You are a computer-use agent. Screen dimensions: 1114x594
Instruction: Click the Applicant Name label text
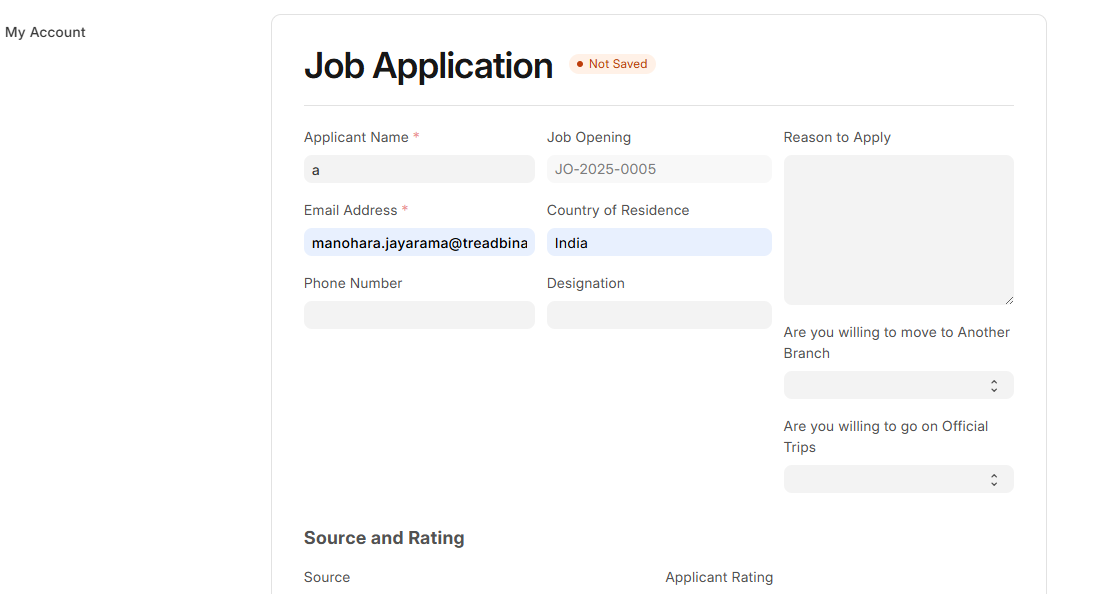tap(356, 137)
